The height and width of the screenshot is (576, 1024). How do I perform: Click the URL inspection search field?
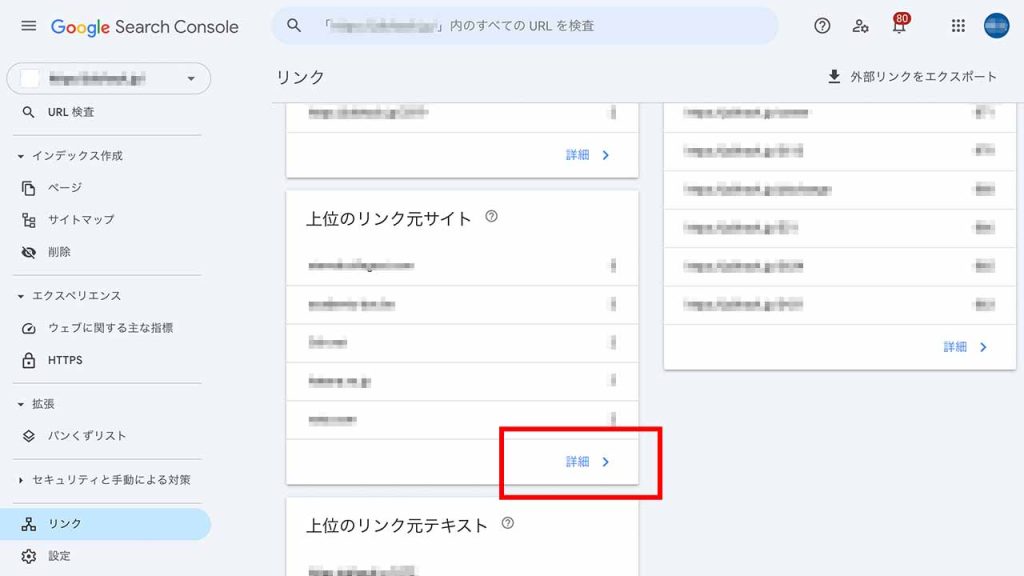[525, 26]
